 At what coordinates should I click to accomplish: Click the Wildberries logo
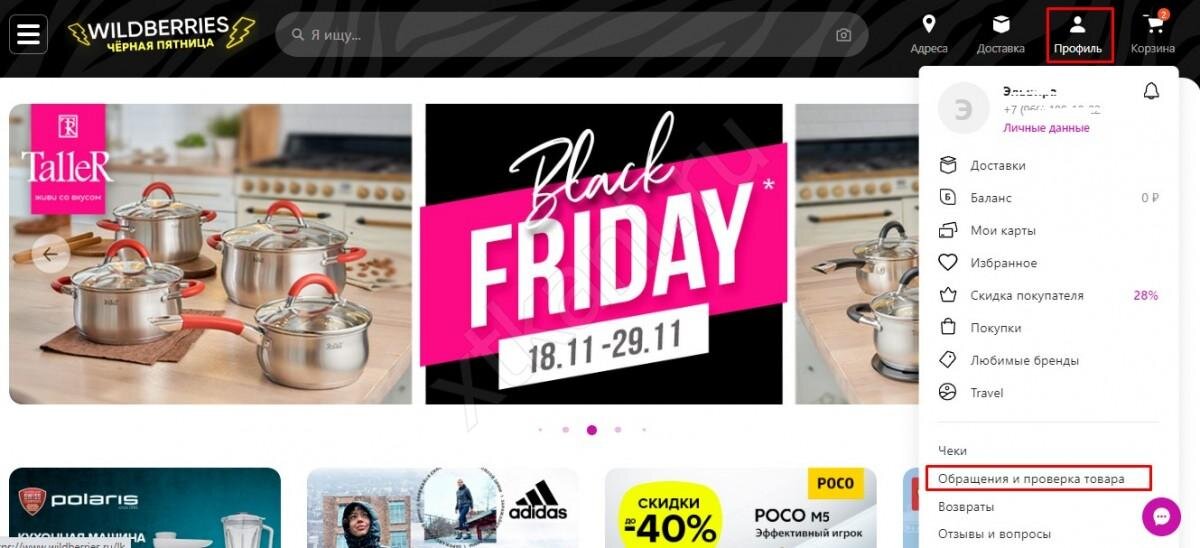tap(161, 35)
